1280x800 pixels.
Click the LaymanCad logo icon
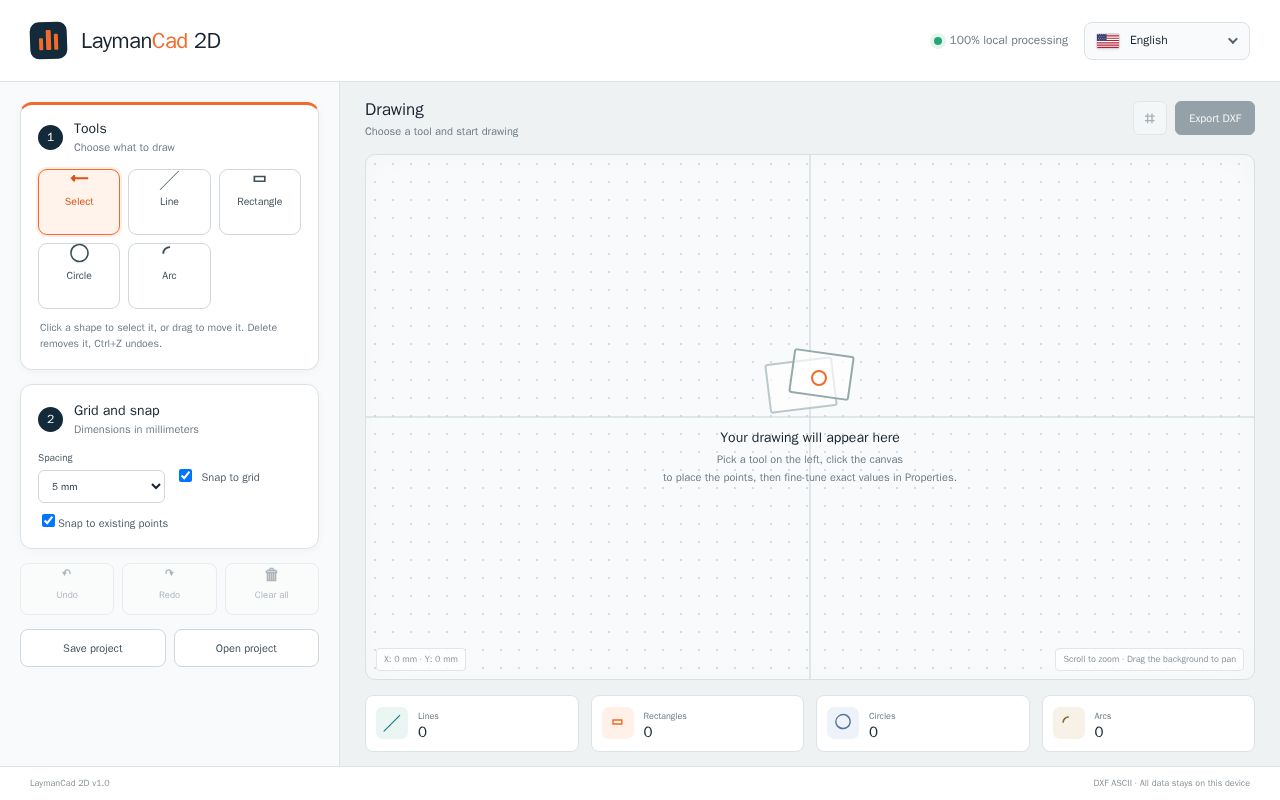[x=48, y=41]
